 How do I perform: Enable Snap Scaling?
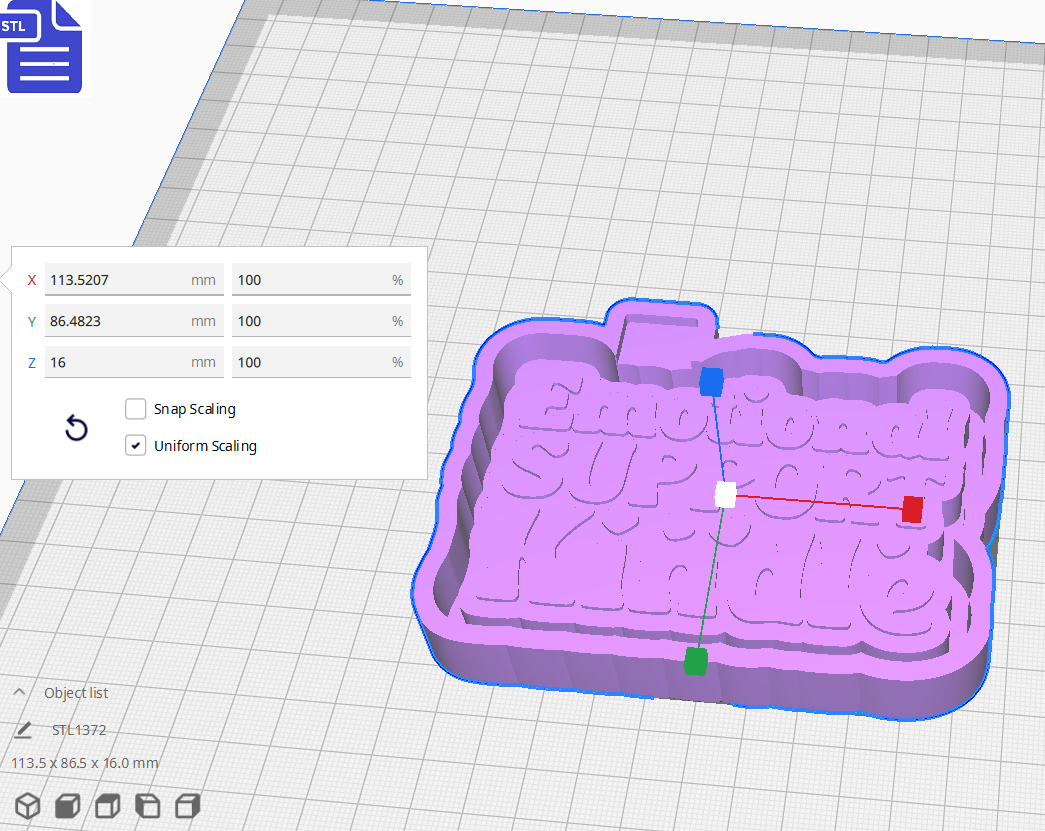click(x=135, y=408)
